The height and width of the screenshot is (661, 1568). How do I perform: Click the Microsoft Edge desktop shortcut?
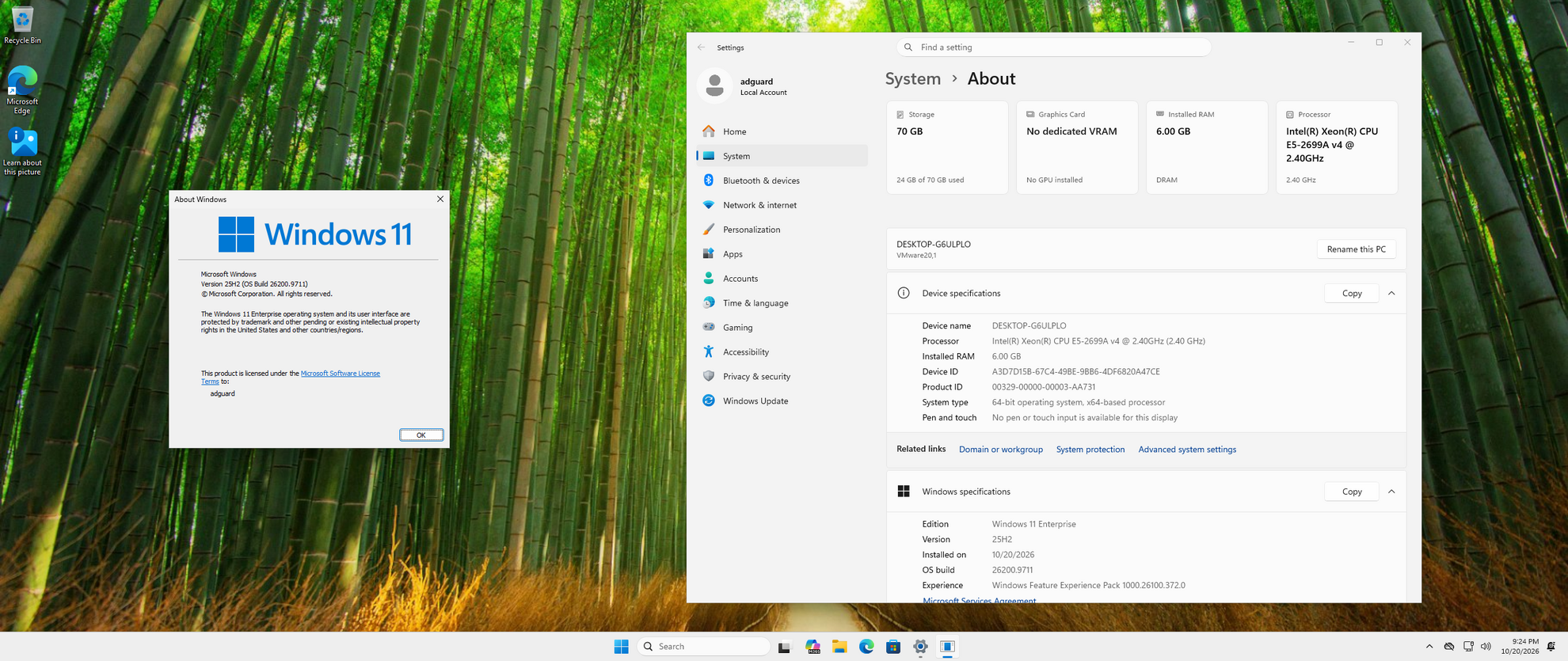22,90
